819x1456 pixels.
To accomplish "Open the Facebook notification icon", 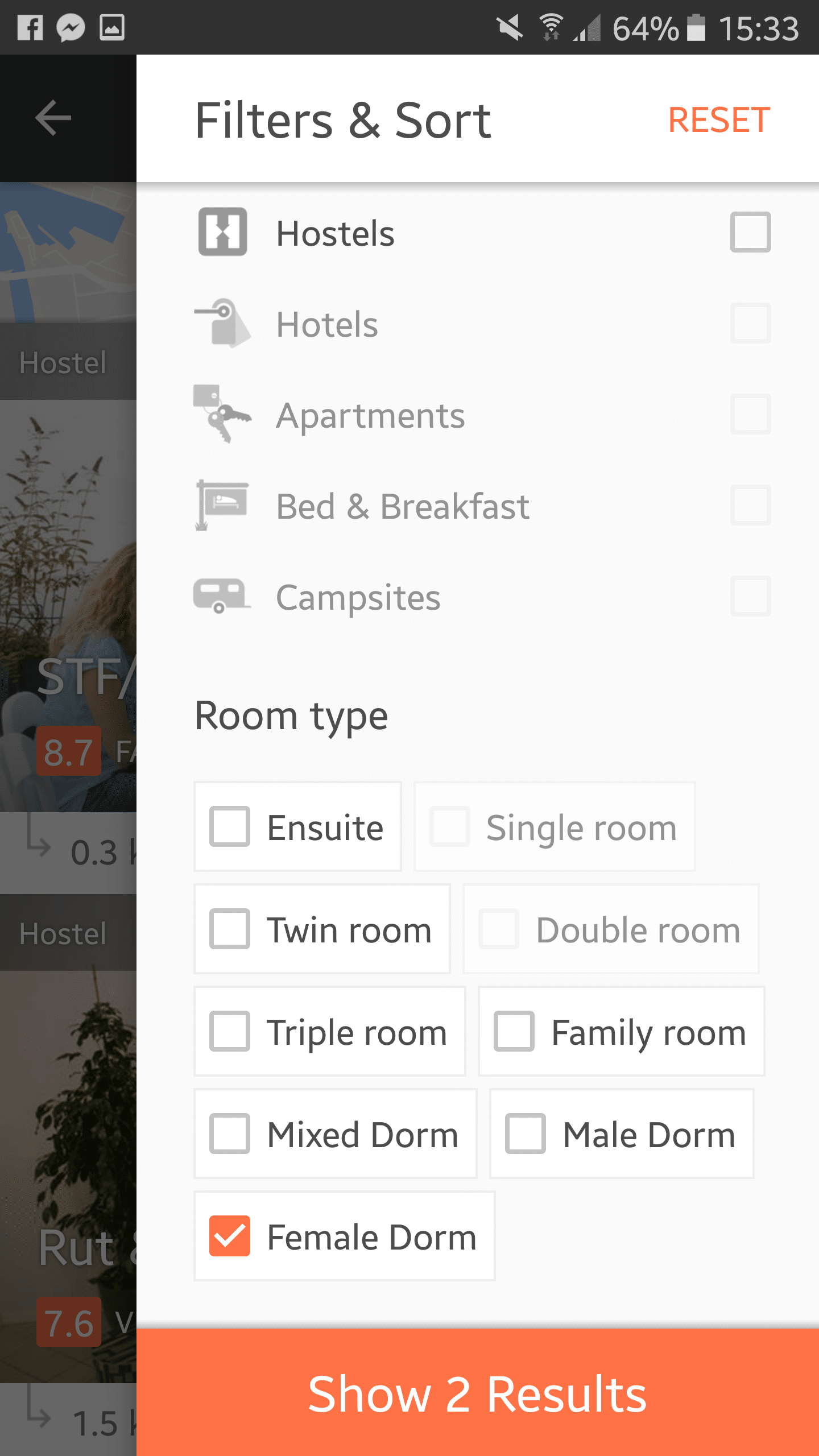I will tap(30, 27).
